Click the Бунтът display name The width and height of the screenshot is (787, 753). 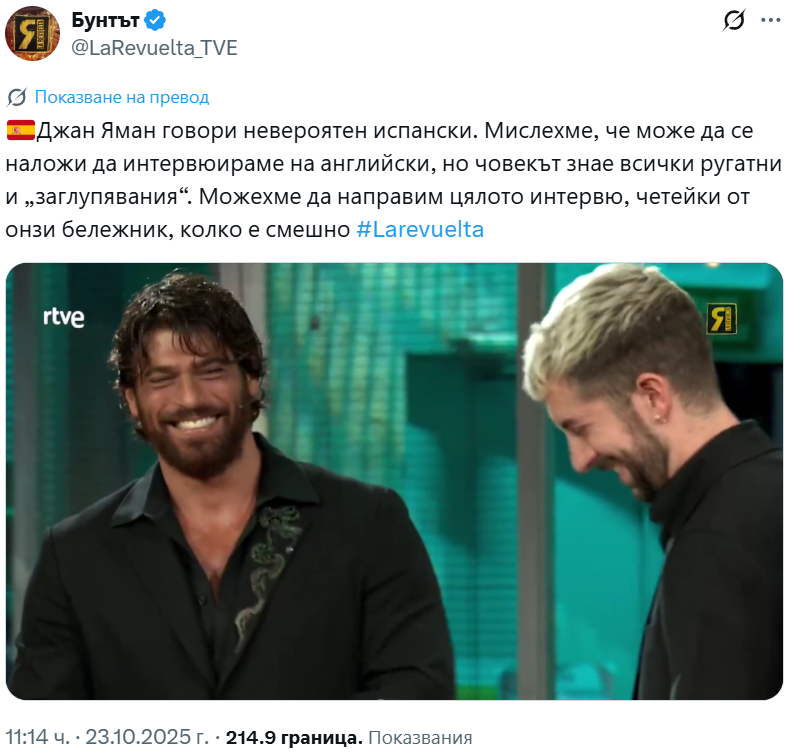click(105, 21)
